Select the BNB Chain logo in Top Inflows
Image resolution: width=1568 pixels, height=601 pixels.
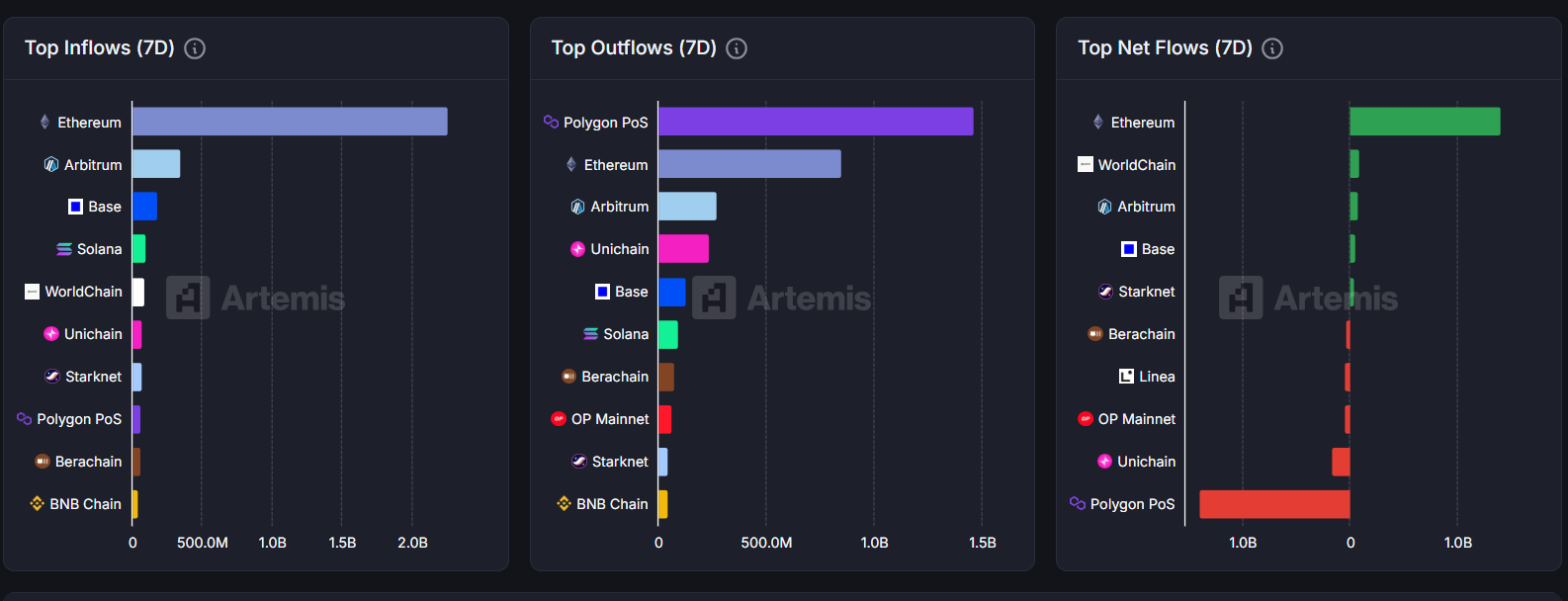37,504
